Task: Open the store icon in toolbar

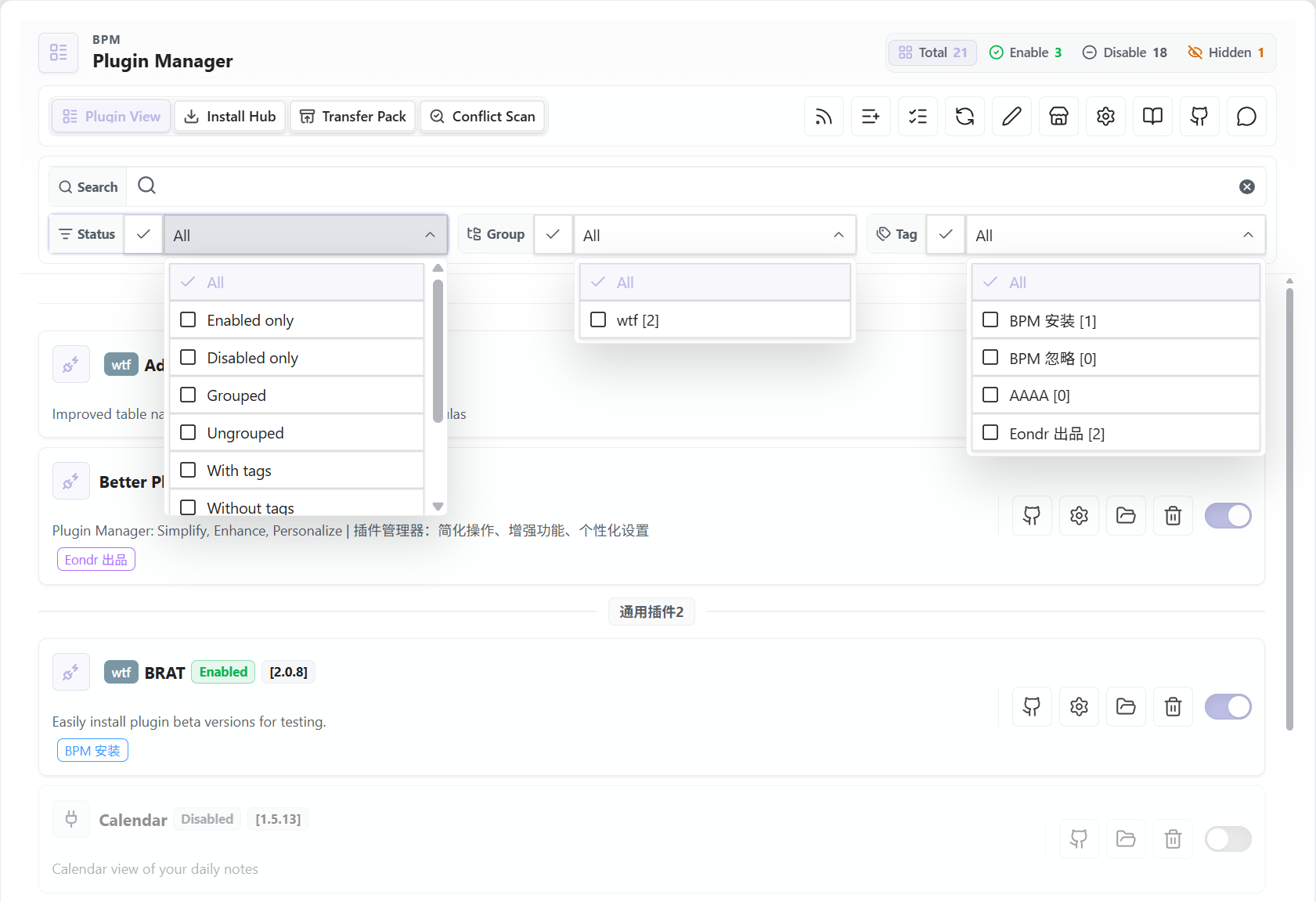Action: [x=1058, y=117]
